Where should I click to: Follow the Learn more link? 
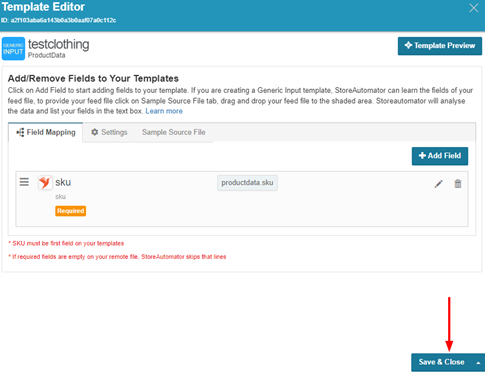point(164,111)
